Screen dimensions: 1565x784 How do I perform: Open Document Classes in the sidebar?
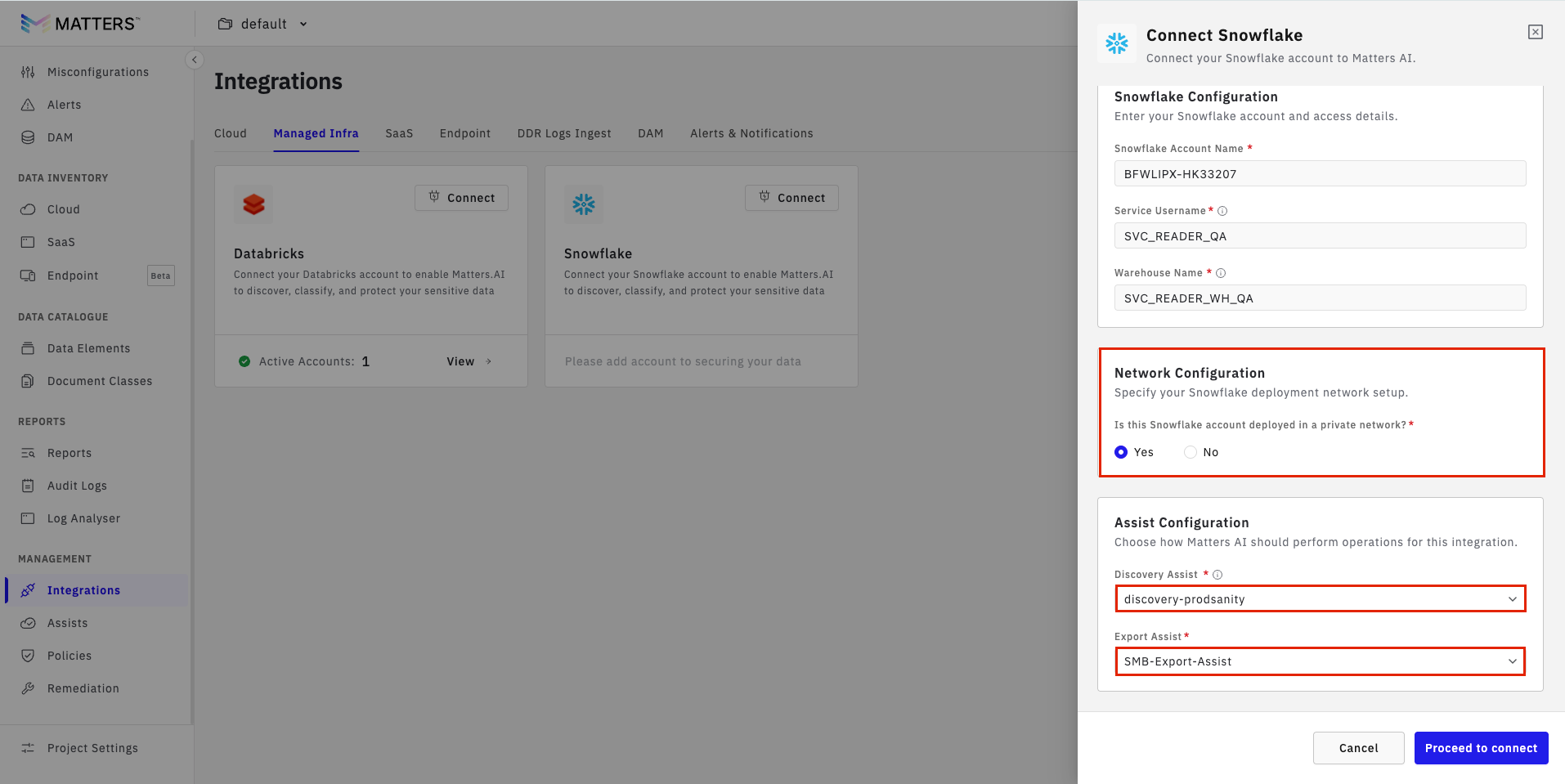[96, 381]
